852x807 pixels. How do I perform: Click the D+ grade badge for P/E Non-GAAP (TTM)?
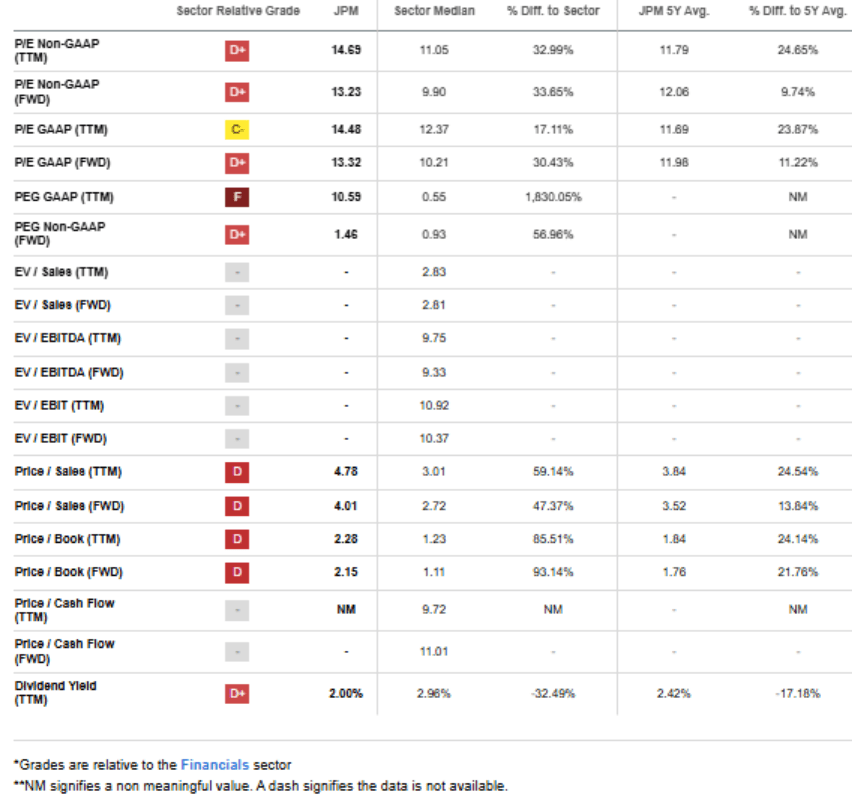point(237,51)
